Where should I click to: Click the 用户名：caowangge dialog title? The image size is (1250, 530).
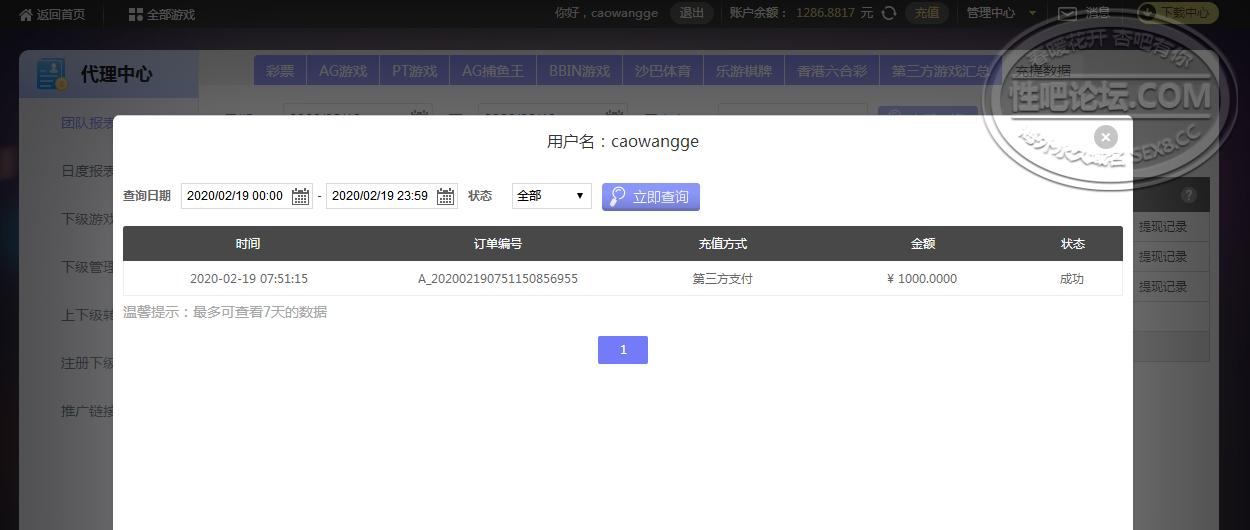(623, 141)
